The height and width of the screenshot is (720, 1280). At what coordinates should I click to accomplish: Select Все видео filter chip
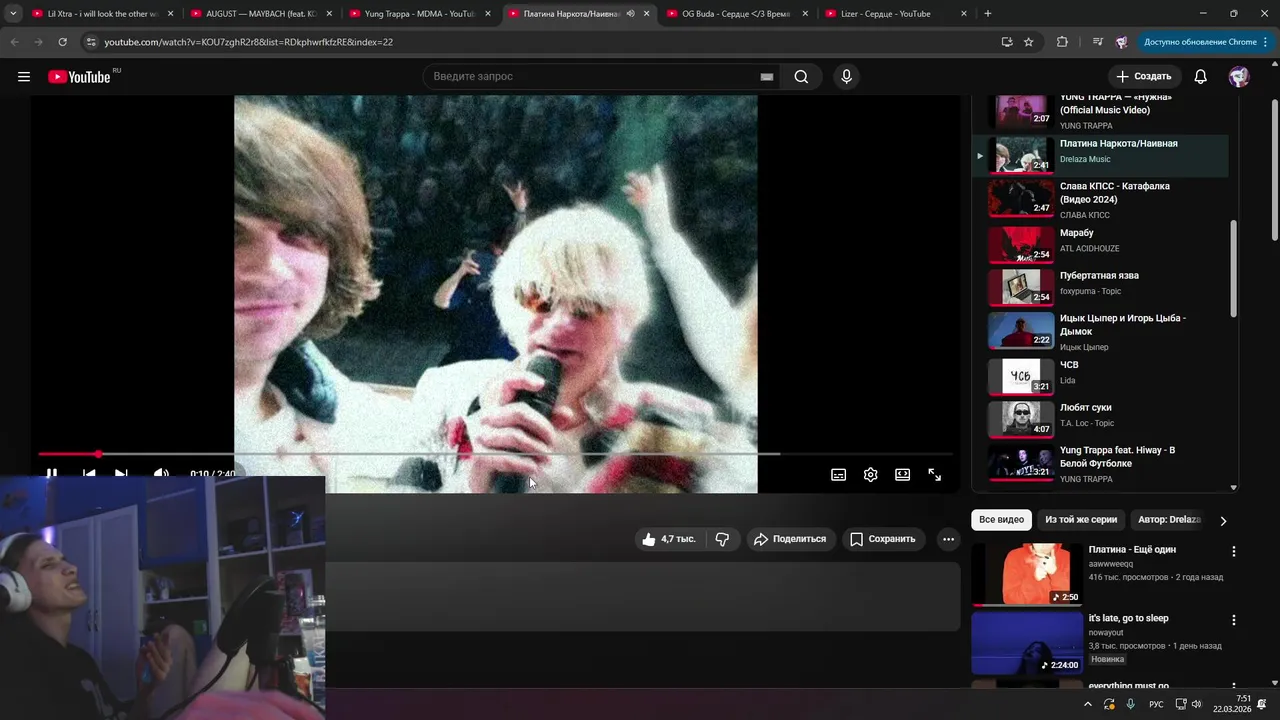click(x=1001, y=520)
